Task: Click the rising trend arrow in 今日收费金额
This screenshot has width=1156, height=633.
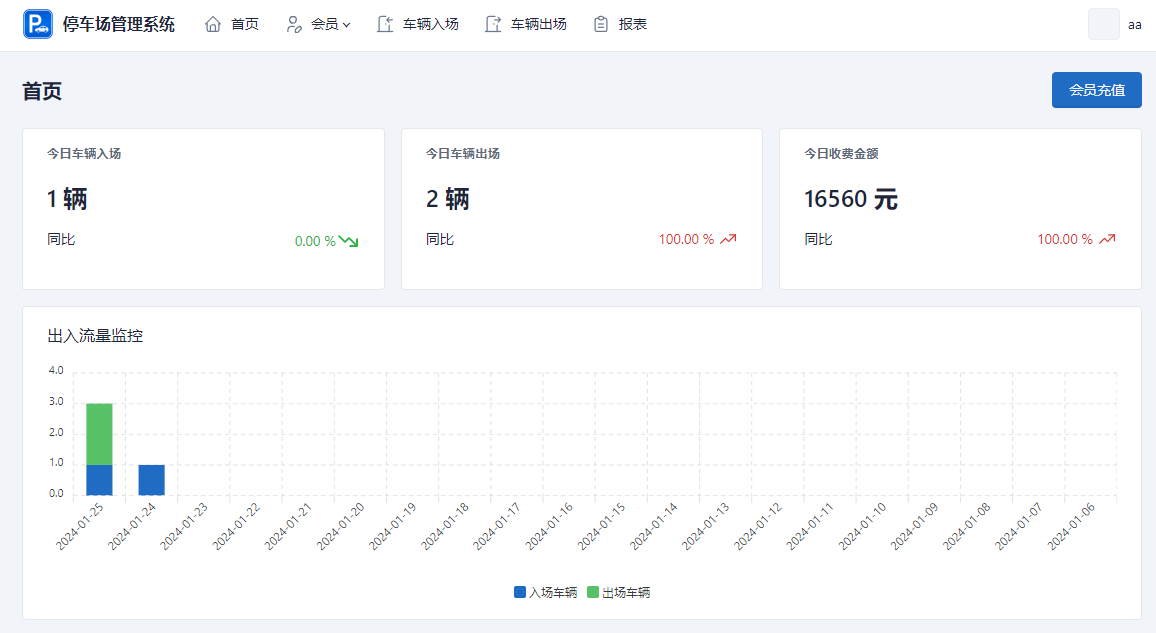Action: click(x=1107, y=239)
